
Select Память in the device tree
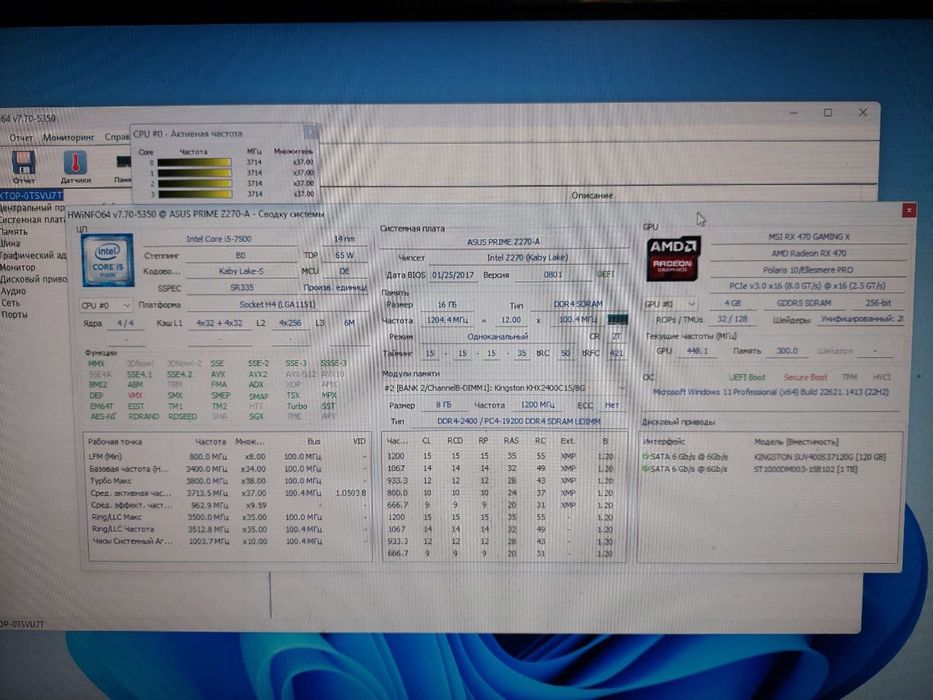(14, 232)
